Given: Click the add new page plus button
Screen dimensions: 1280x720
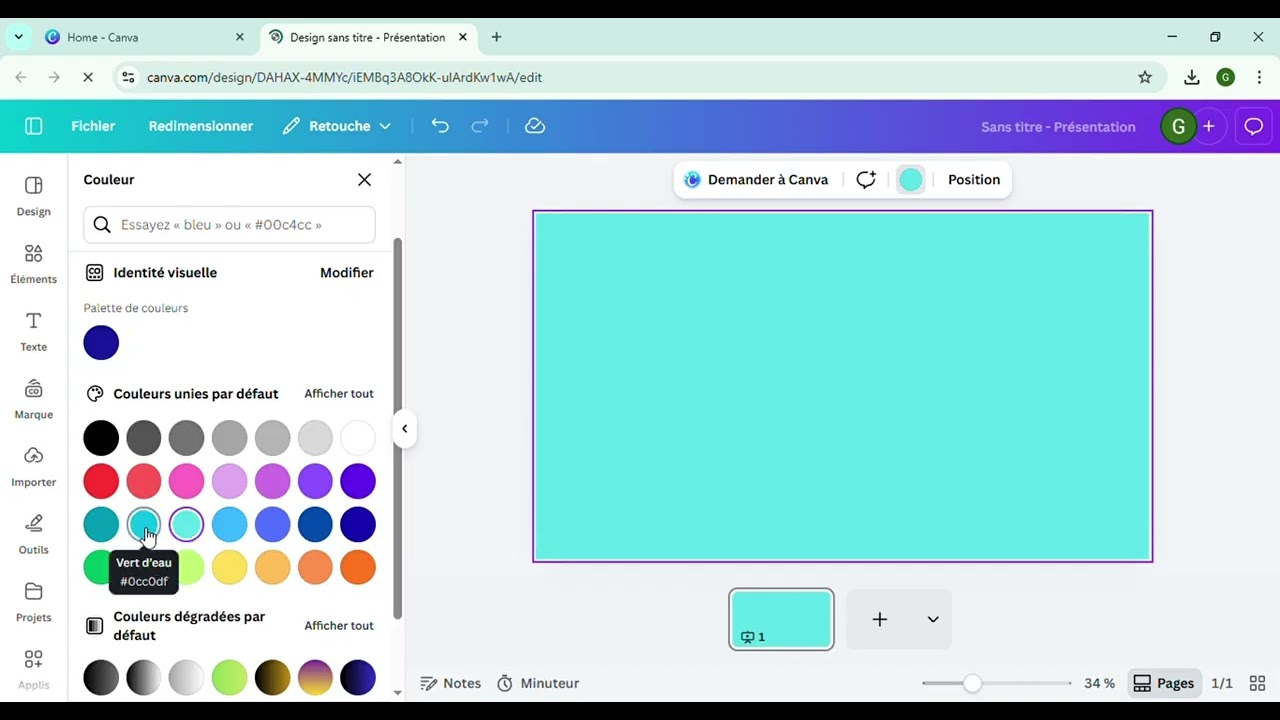Looking at the screenshot, I should pos(879,620).
